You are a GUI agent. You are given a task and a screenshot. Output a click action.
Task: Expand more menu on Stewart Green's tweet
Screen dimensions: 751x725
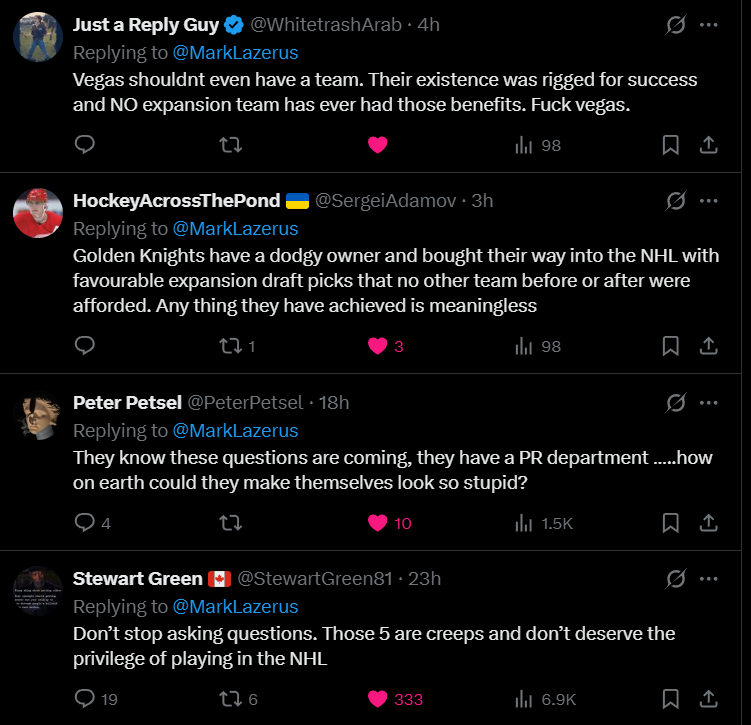pyautogui.click(x=709, y=578)
